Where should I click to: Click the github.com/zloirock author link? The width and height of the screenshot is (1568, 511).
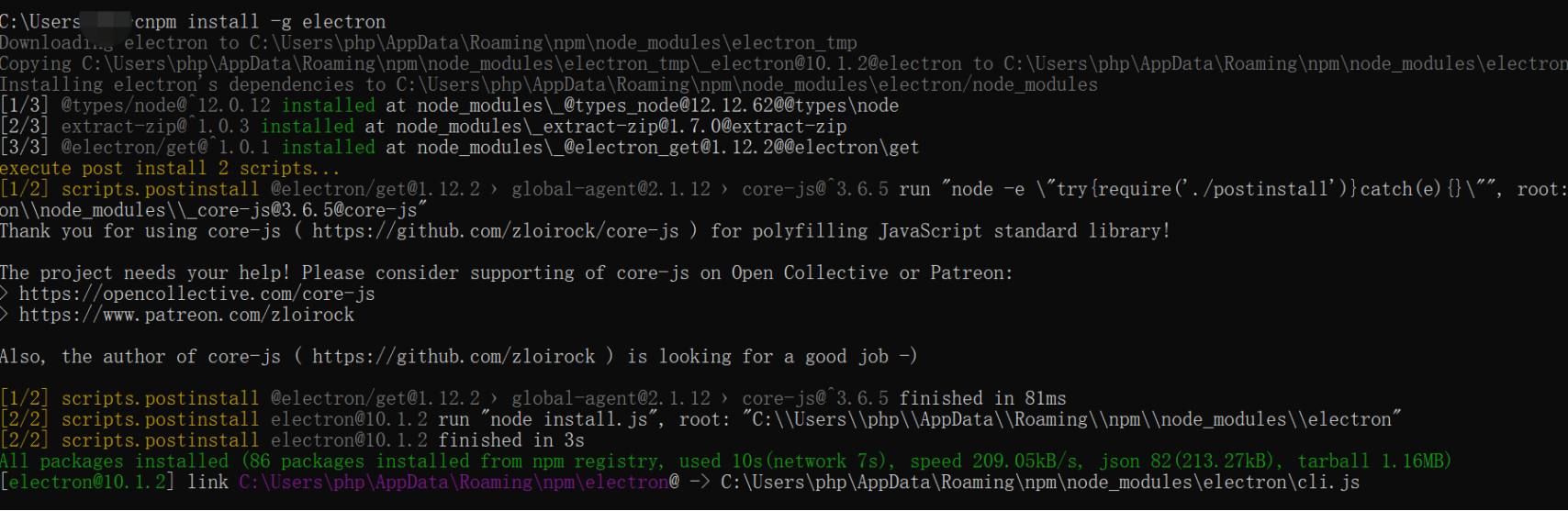(454, 357)
